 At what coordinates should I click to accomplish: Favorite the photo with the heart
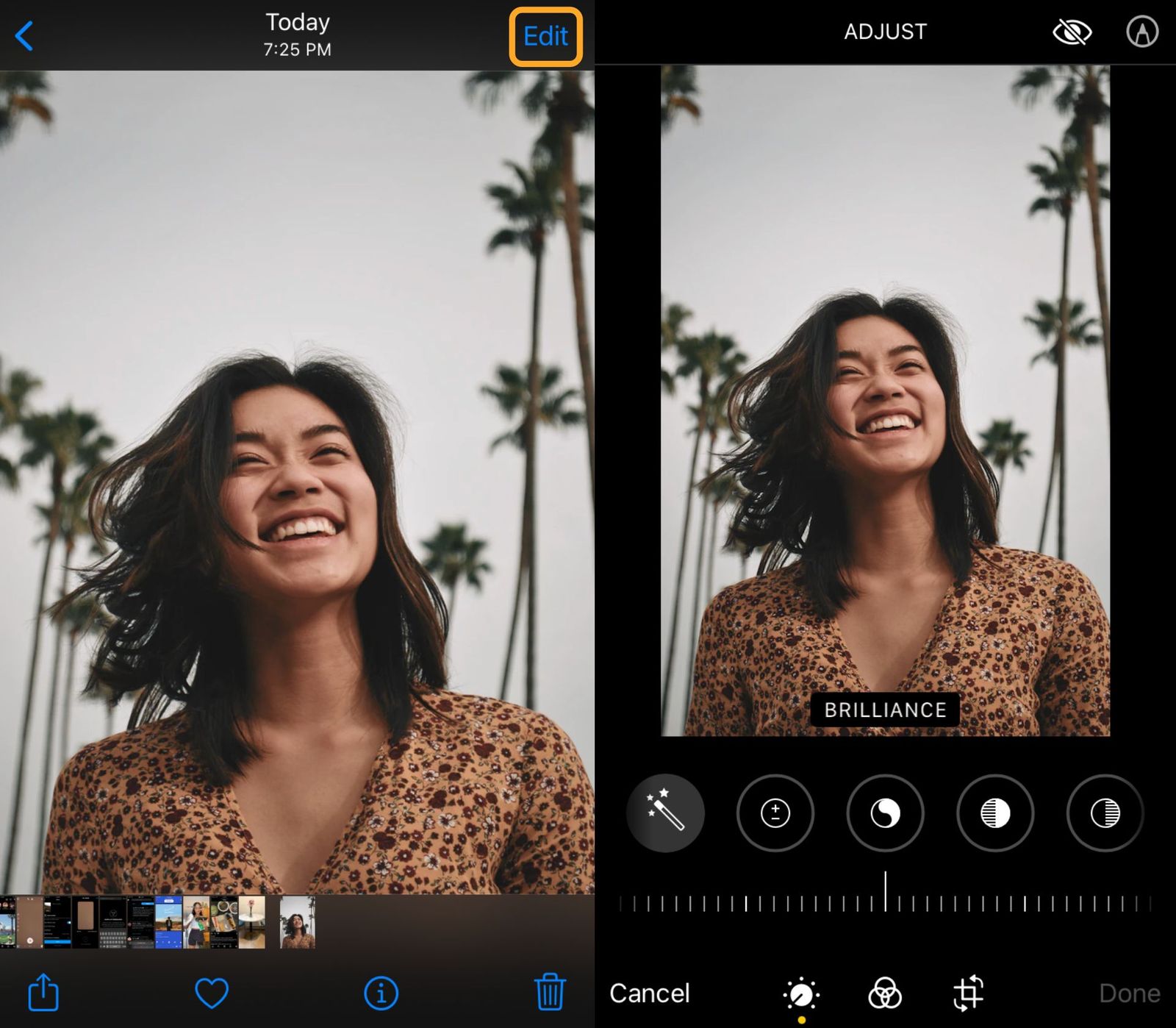(212, 992)
